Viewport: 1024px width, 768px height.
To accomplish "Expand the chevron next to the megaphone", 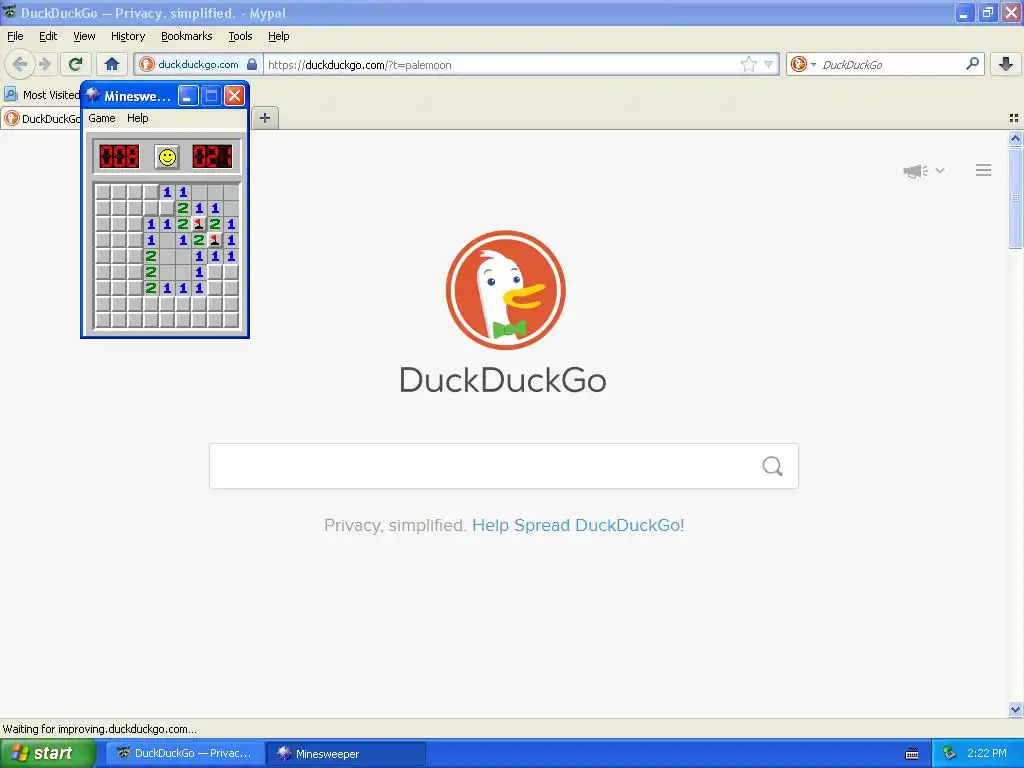I will (940, 170).
